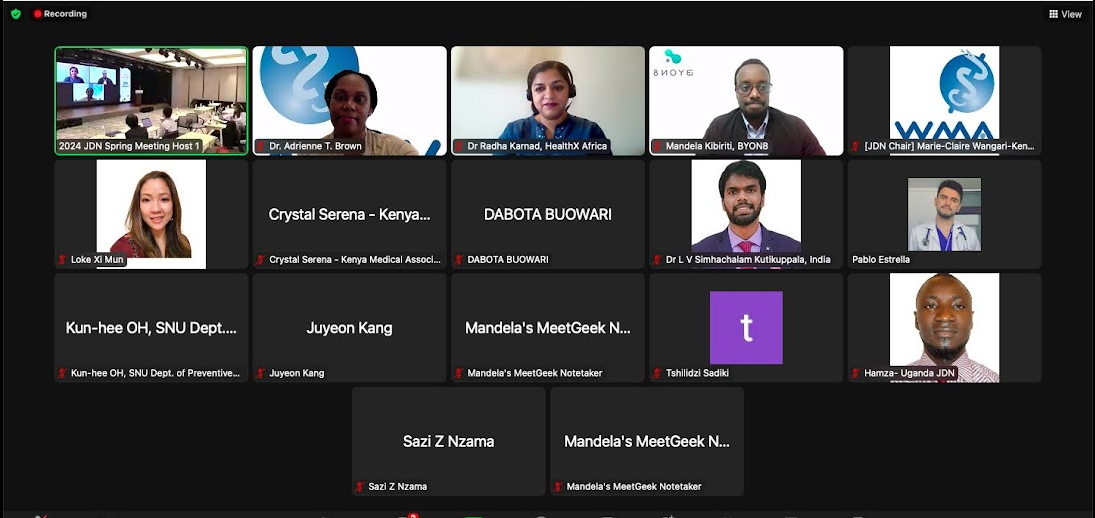1095x518 pixels.
Task: Open the View layout menu
Action: [1065, 14]
